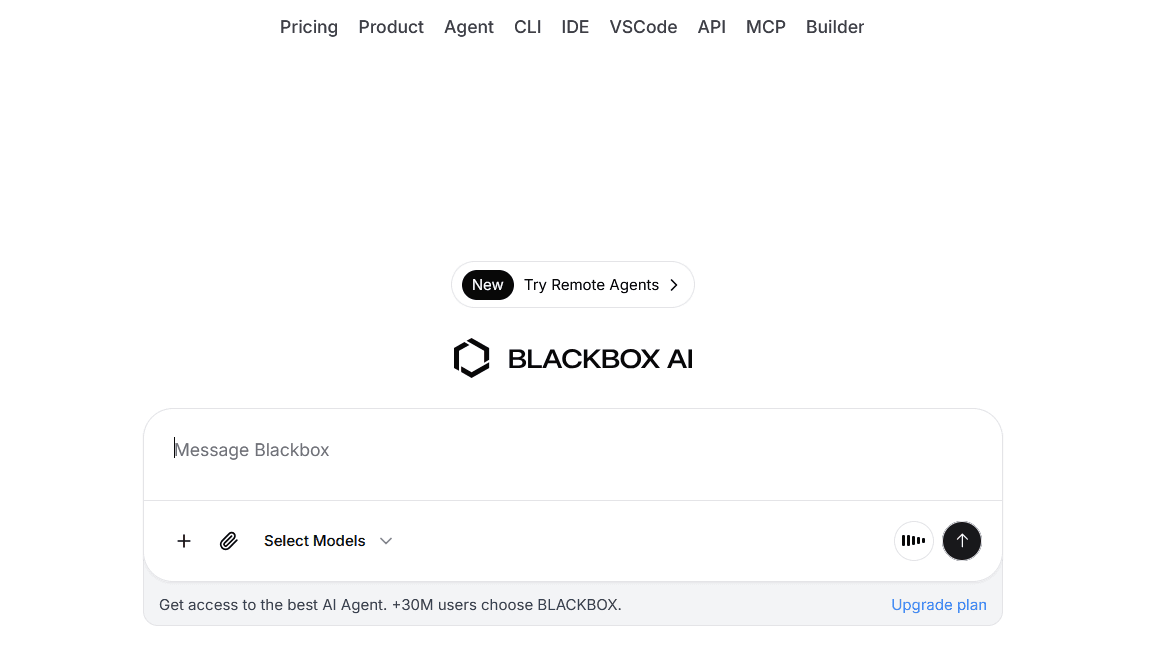Screen dimensions: 1150x662
Task: Expand the model picker chevron
Action: point(386,541)
